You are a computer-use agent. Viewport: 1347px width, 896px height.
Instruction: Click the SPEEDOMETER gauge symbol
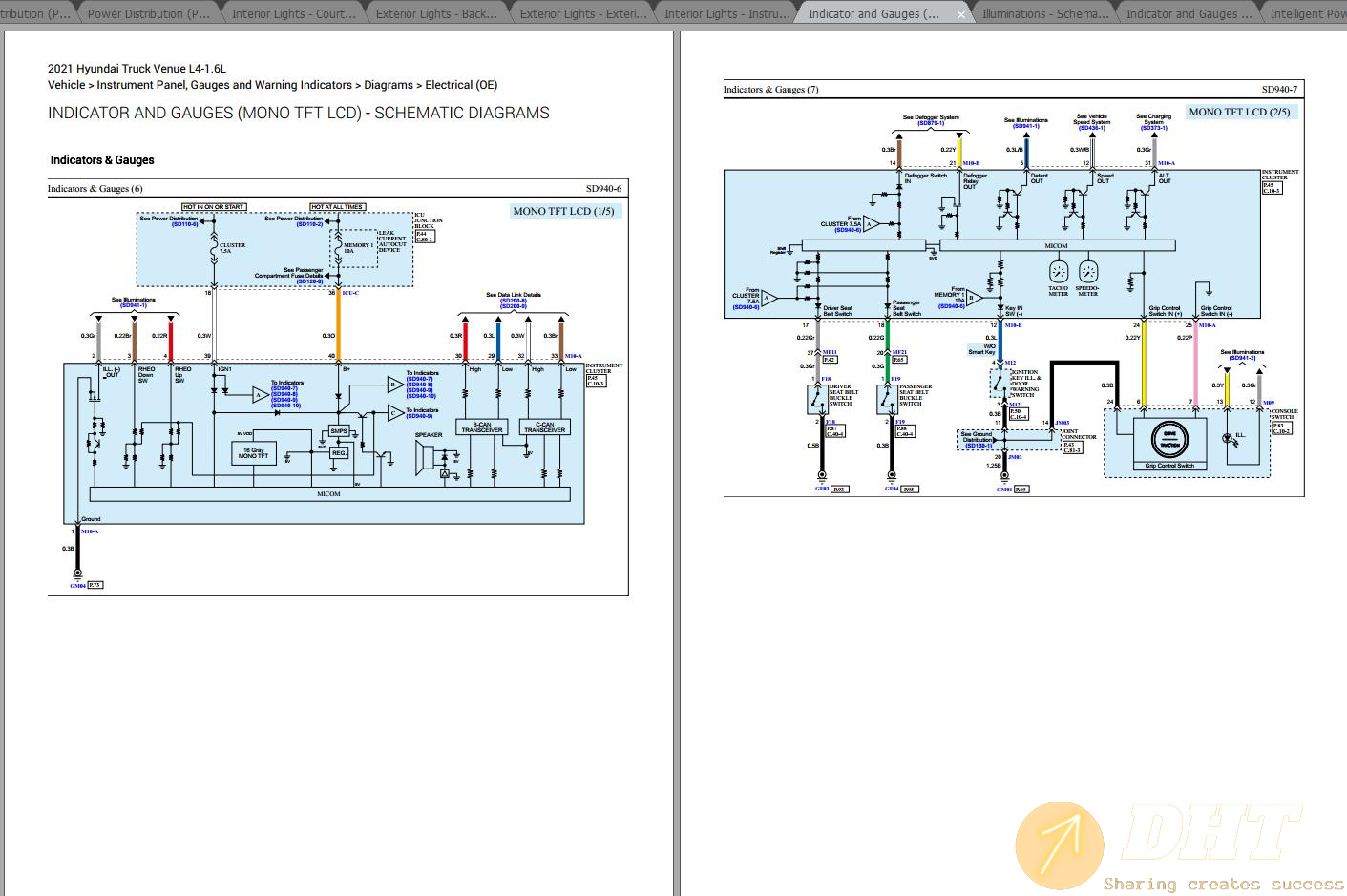click(1087, 272)
